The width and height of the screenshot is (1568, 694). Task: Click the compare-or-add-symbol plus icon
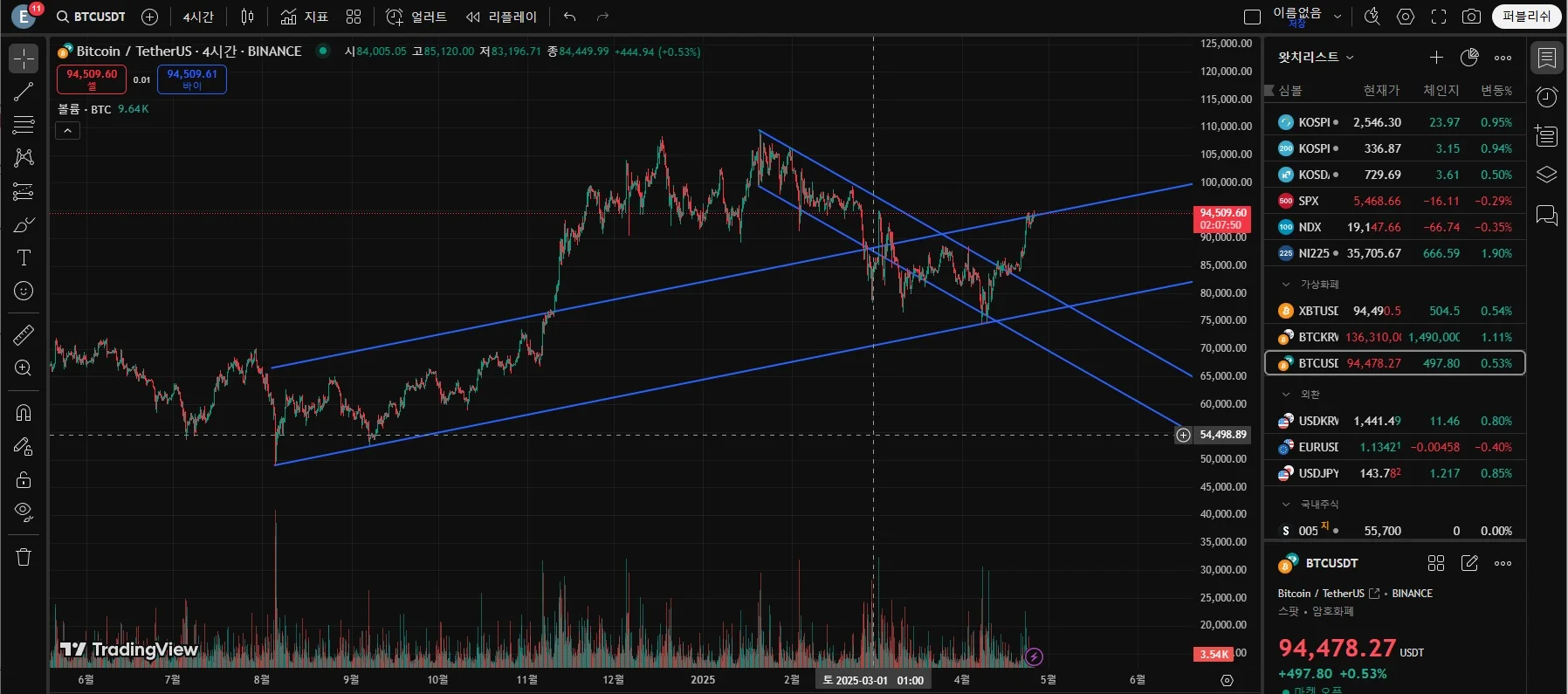[x=149, y=17]
